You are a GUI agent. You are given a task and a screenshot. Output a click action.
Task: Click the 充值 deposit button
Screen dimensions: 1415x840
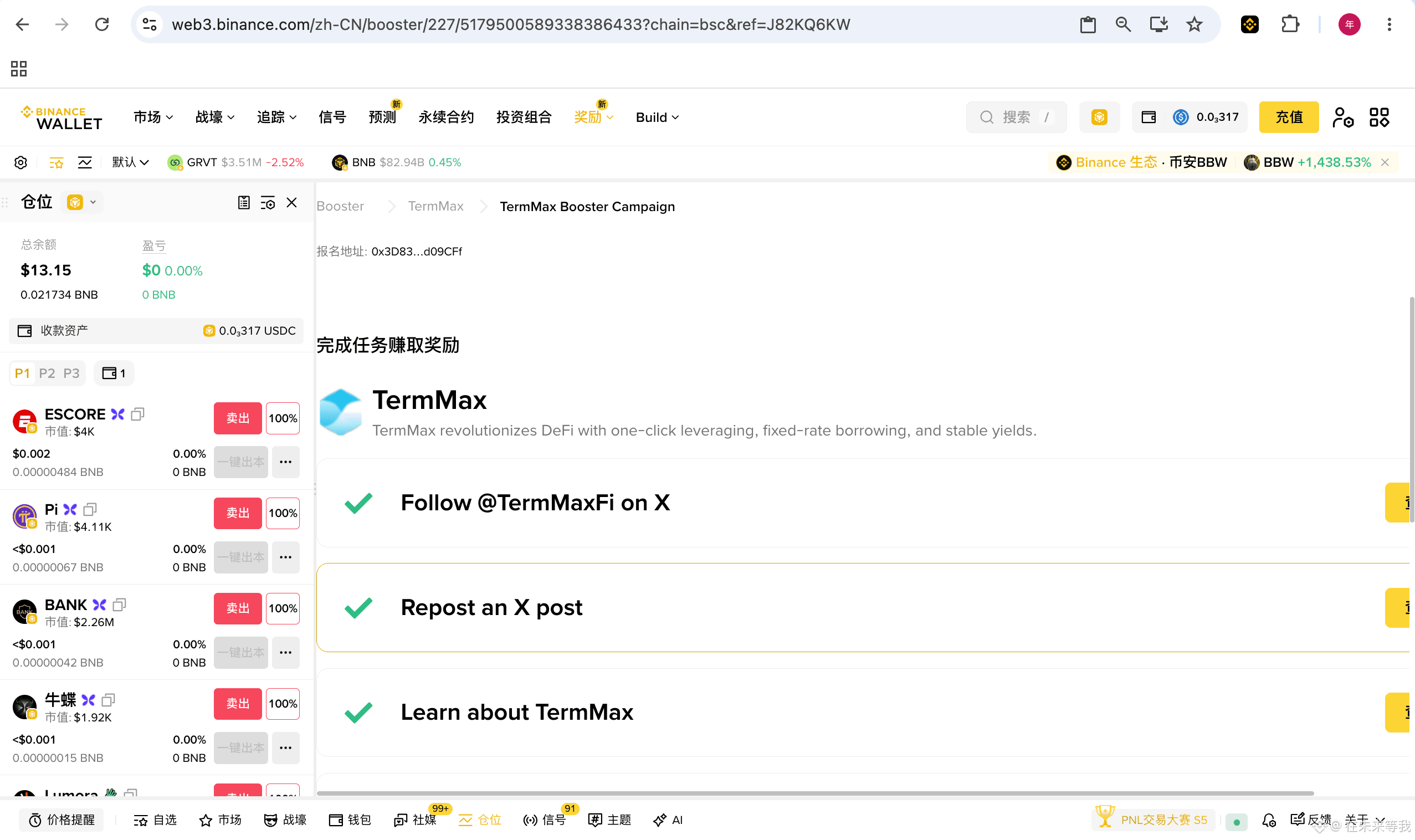1289,117
